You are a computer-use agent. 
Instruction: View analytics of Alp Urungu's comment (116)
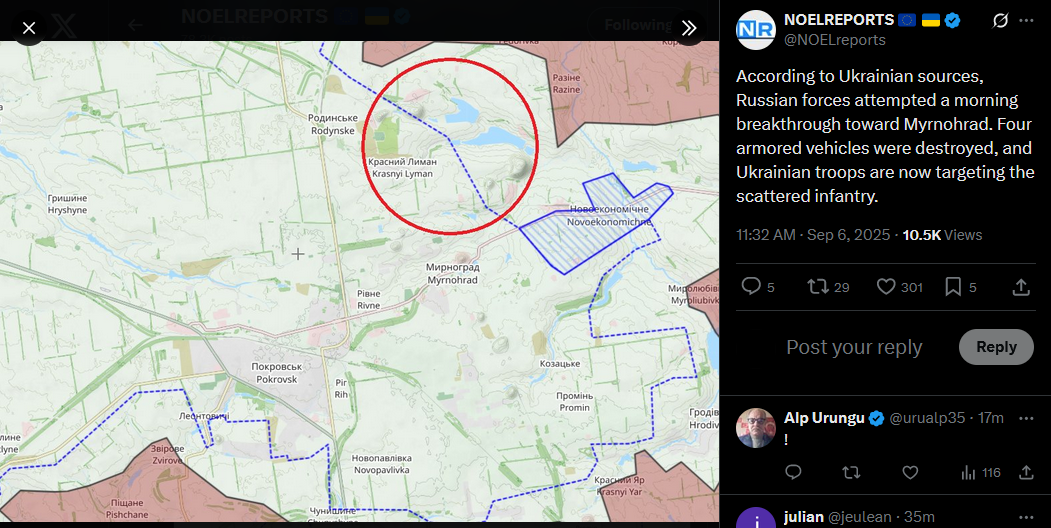pos(981,472)
